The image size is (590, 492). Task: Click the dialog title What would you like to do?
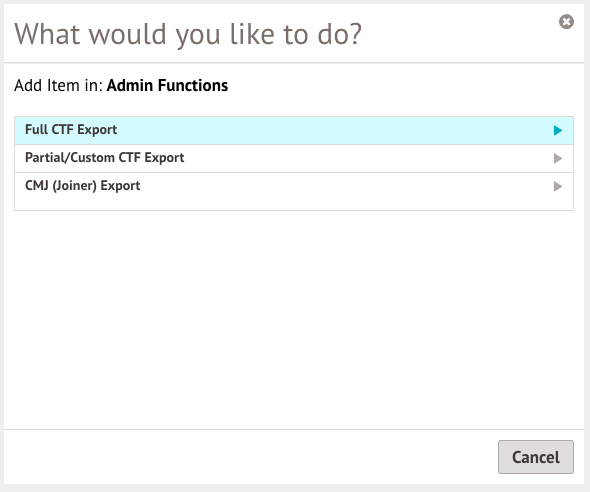(188, 34)
